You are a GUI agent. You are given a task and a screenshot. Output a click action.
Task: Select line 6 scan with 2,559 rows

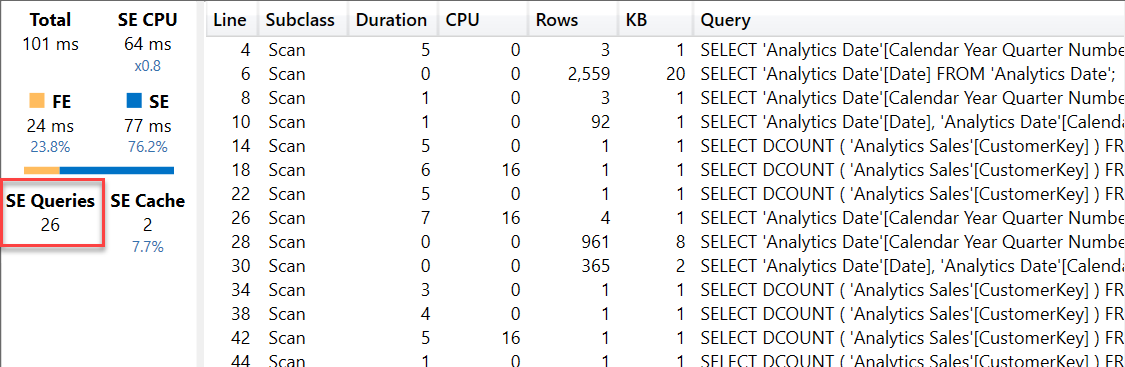[x=665, y=73]
